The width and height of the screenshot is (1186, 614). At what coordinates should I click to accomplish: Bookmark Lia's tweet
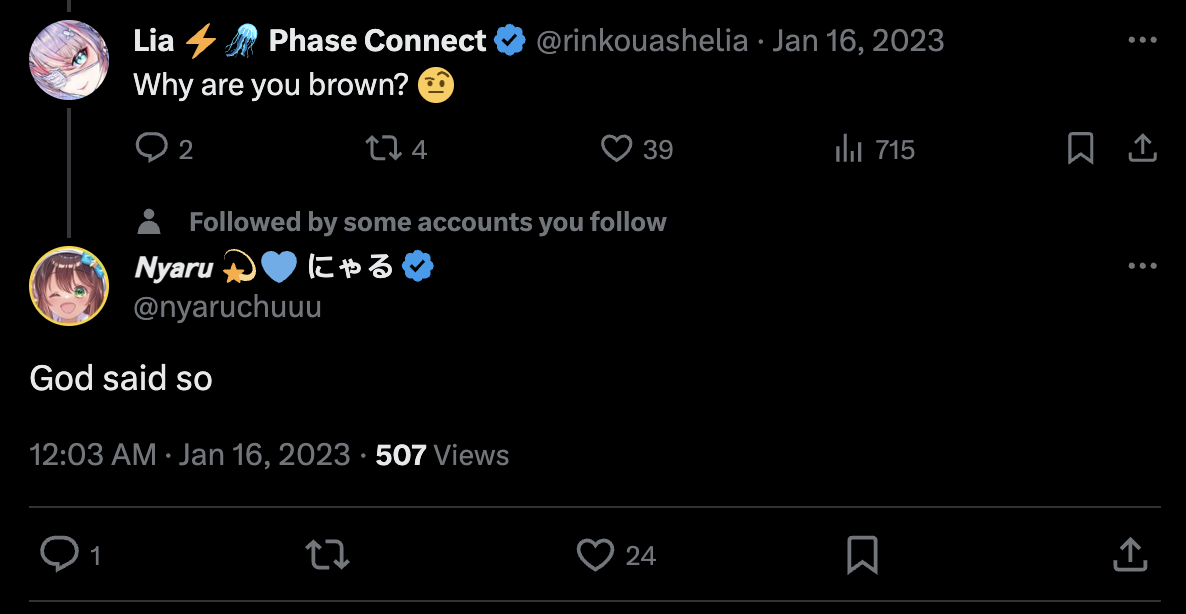1080,149
